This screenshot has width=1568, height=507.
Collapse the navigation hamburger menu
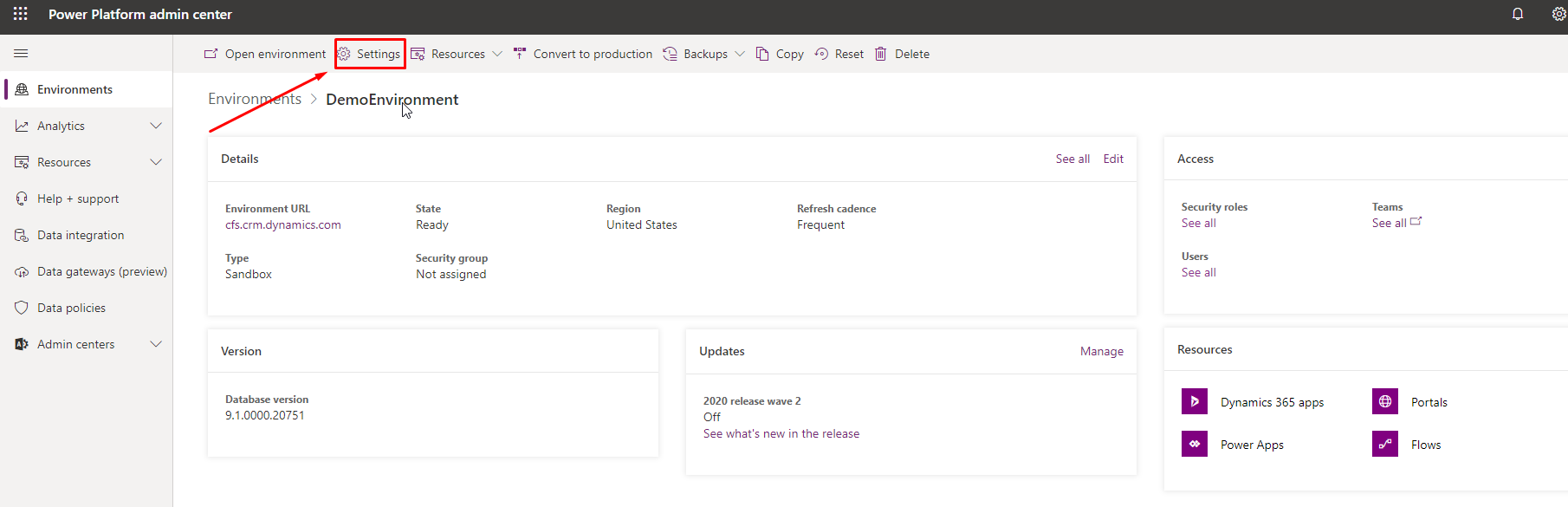(x=21, y=54)
